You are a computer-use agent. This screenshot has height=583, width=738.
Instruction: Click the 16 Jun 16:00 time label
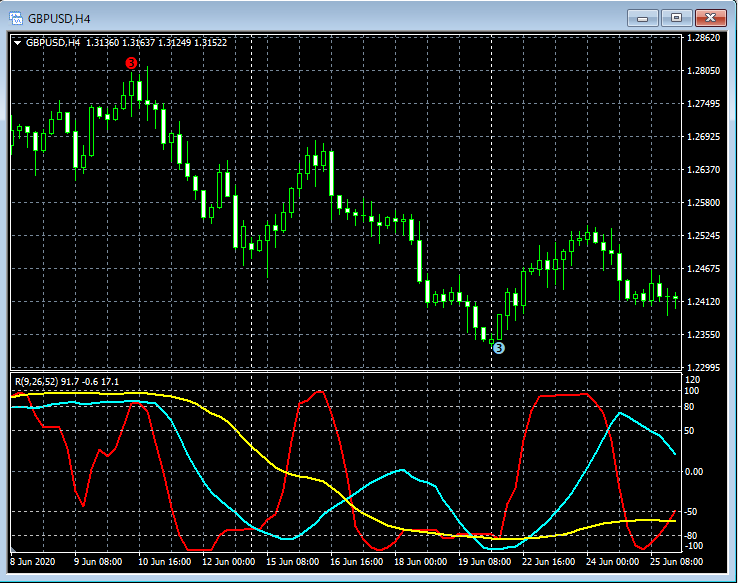pyautogui.click(x=357, y=562)
